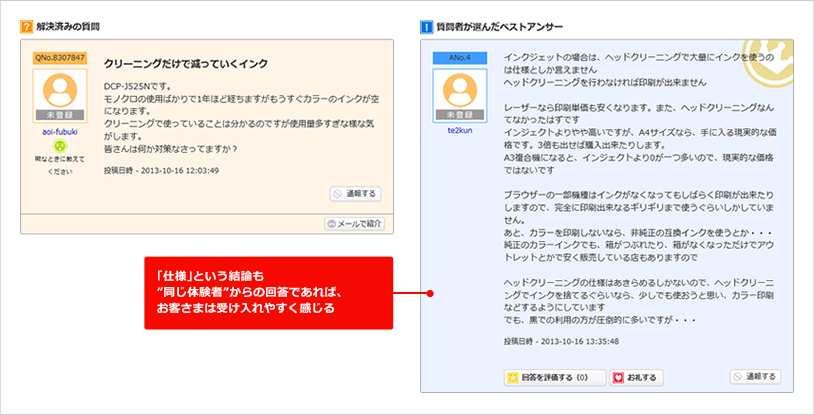Click the mail icon on メールで紹介

tap(332, 224)
